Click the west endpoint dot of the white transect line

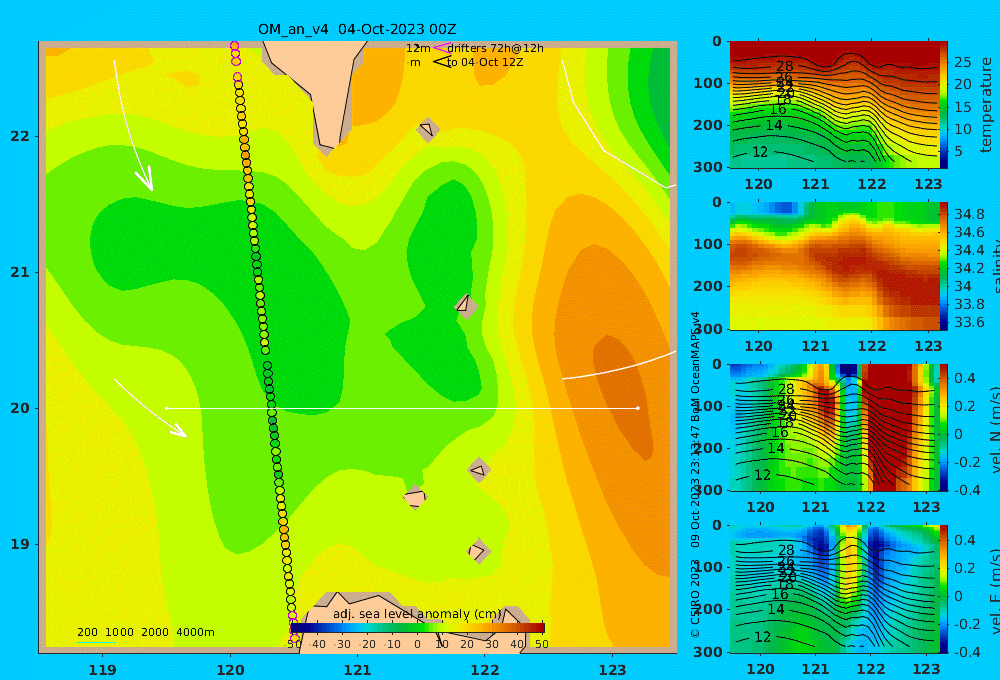166,408
